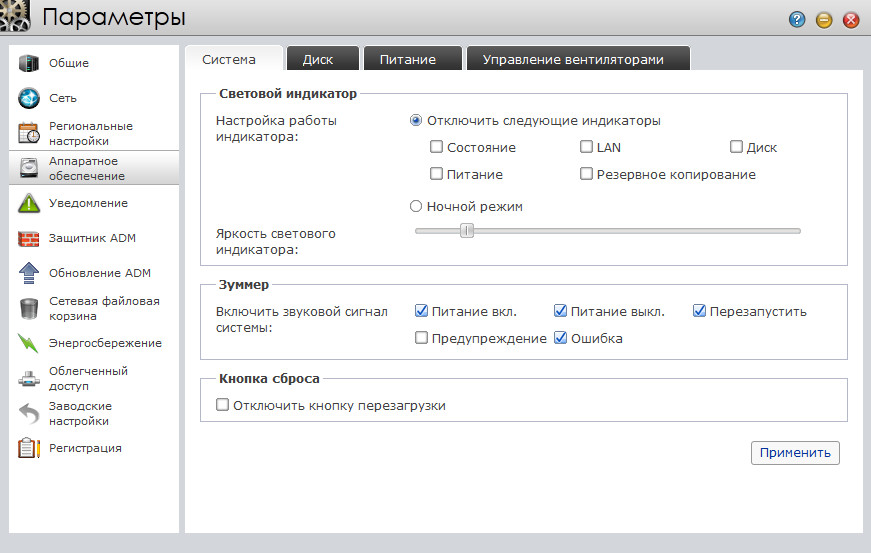
Task: Select the Сеть globe icon
Action: coord(29,98)
